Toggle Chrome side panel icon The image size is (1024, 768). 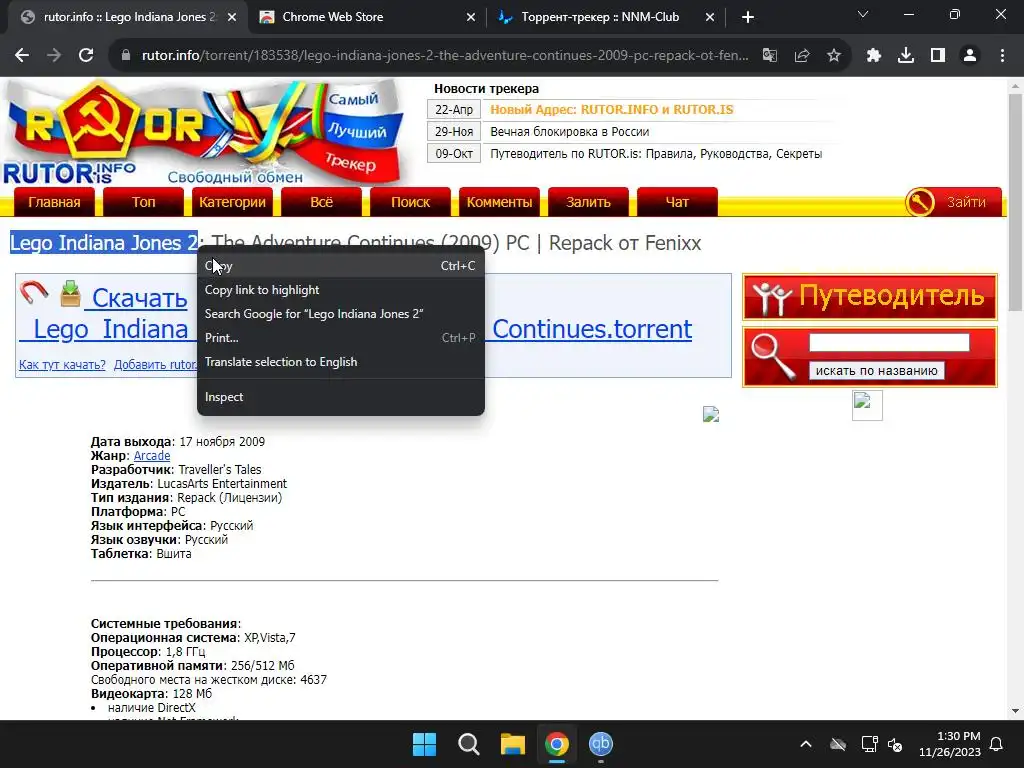(938, 56)
